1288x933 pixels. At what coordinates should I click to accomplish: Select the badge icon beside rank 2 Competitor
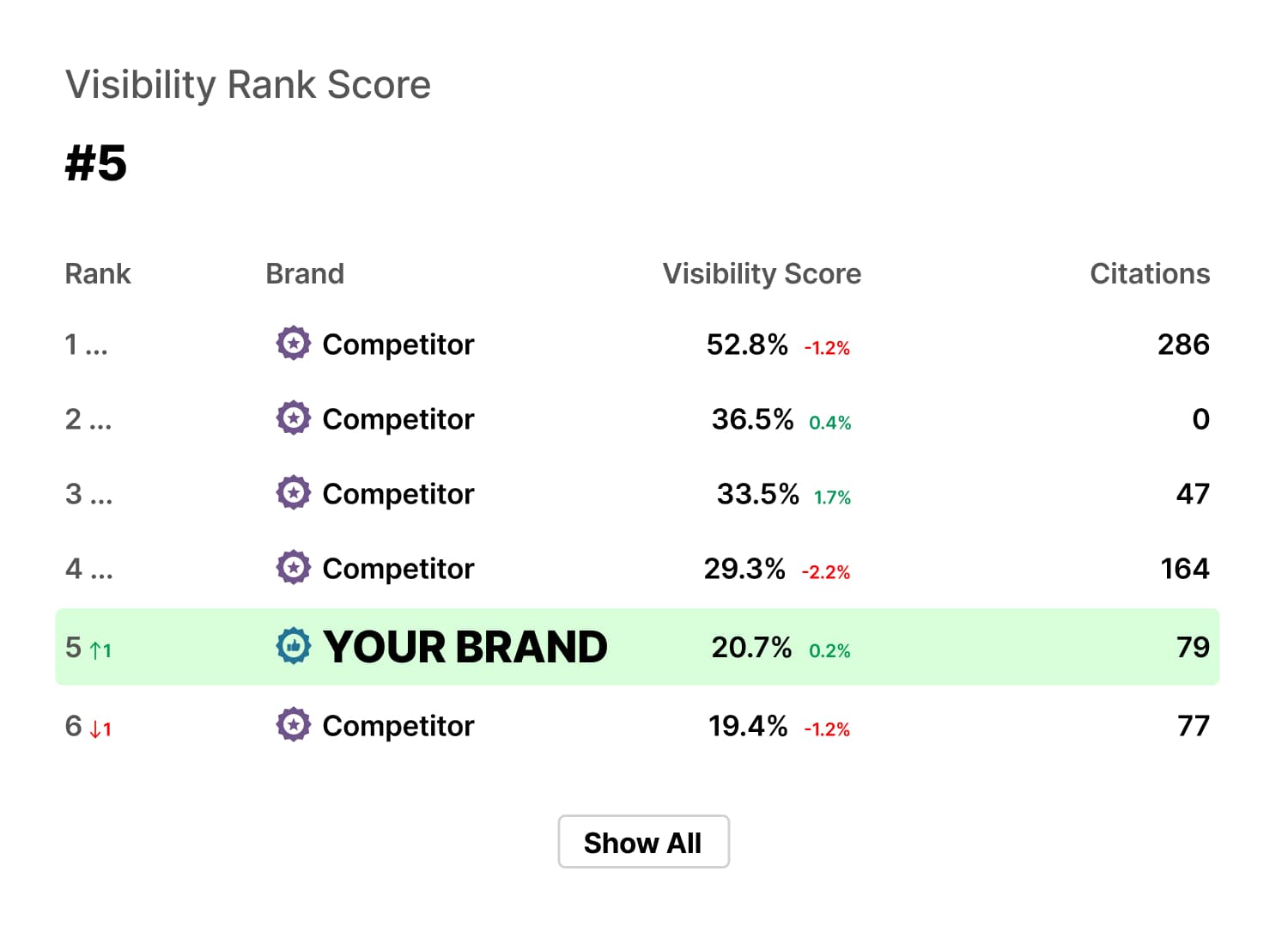click(x=293, y=418)
